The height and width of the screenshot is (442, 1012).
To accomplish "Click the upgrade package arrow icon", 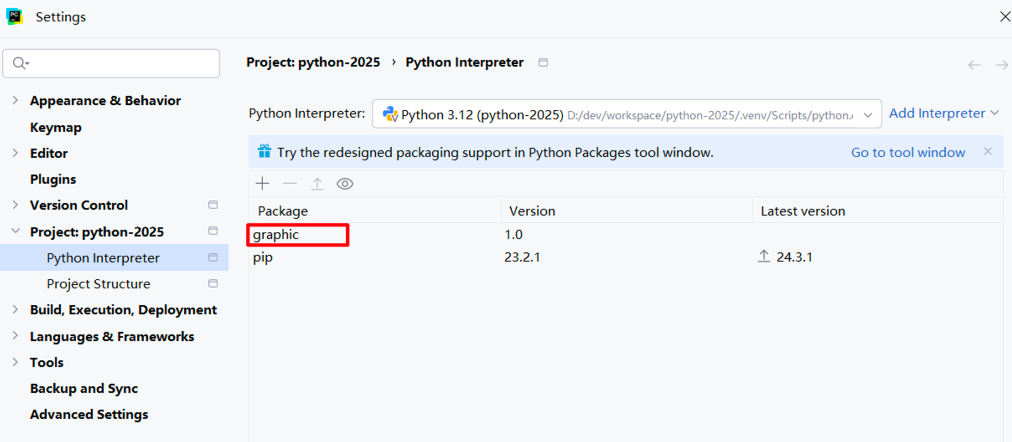I will pos(317,184).
